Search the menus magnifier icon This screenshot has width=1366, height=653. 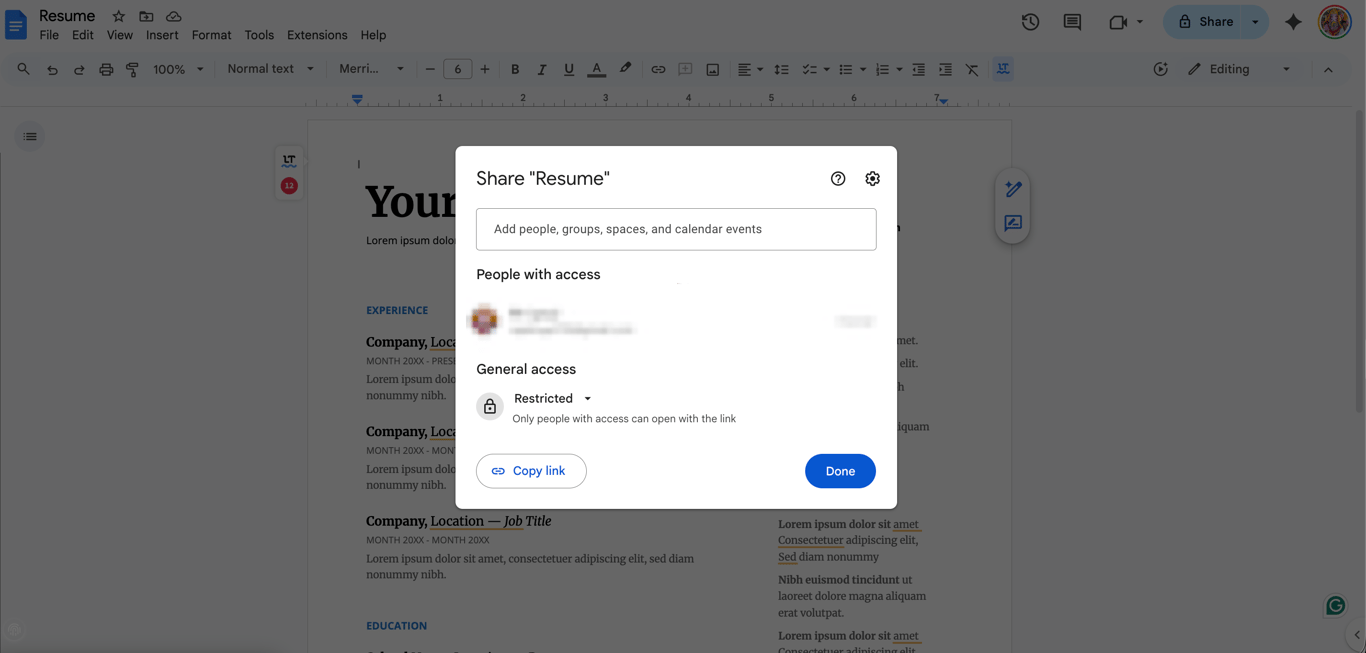(23, 69)
